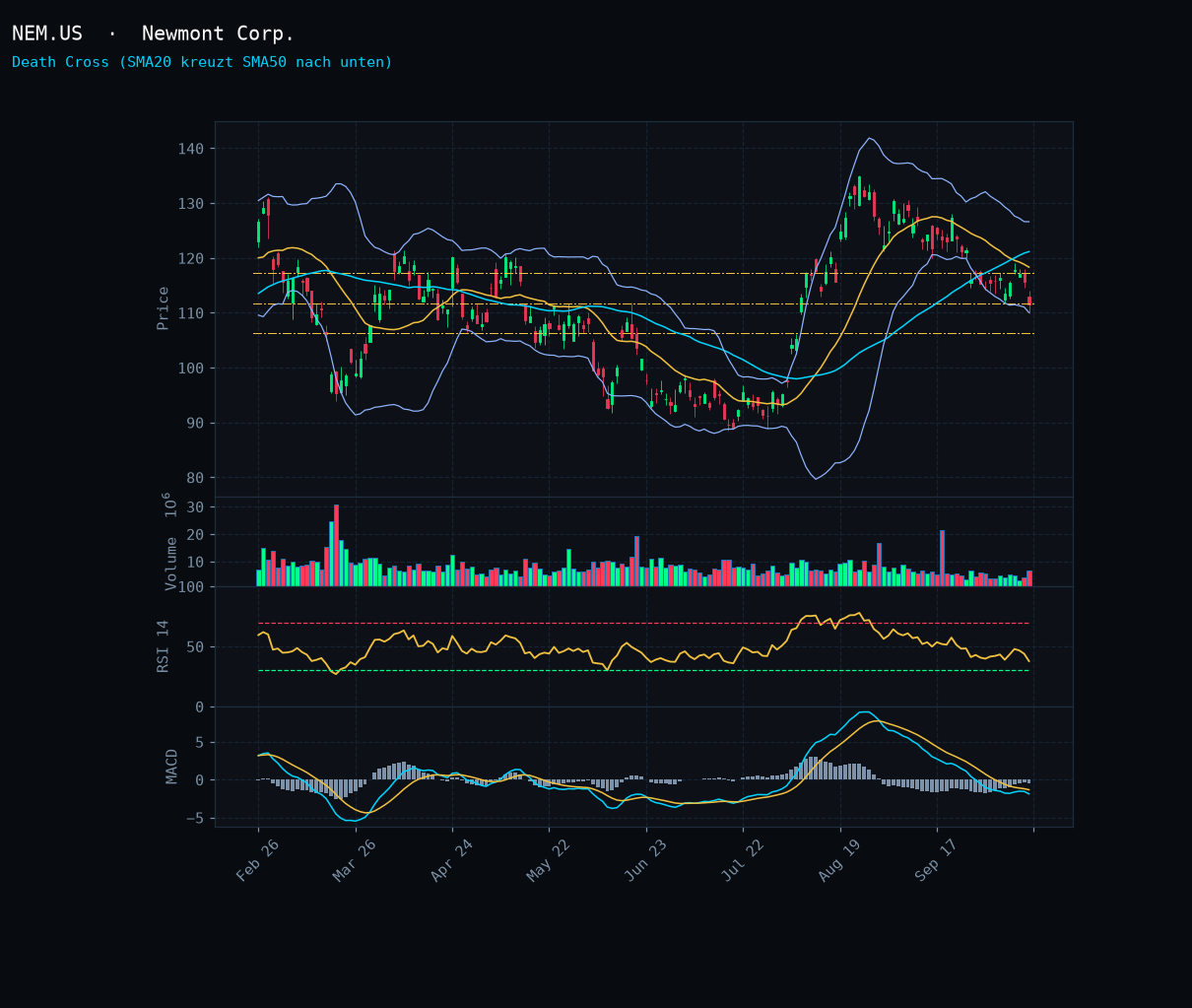Click the Jun 23 date label
The width and height of the screenshot is (1192, 1008).
[x=644, y=860]
